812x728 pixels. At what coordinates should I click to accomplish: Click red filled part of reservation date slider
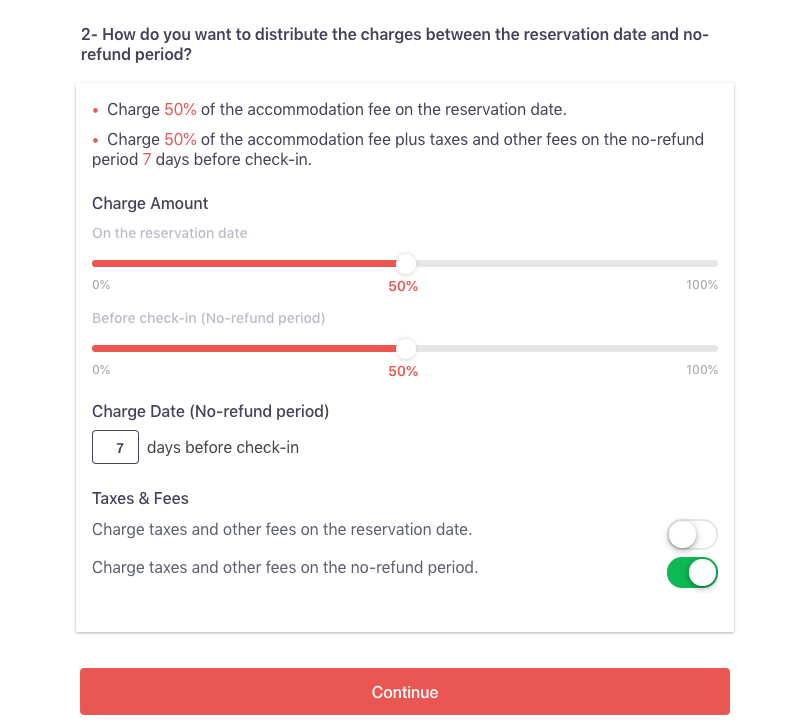pos(244,264)
